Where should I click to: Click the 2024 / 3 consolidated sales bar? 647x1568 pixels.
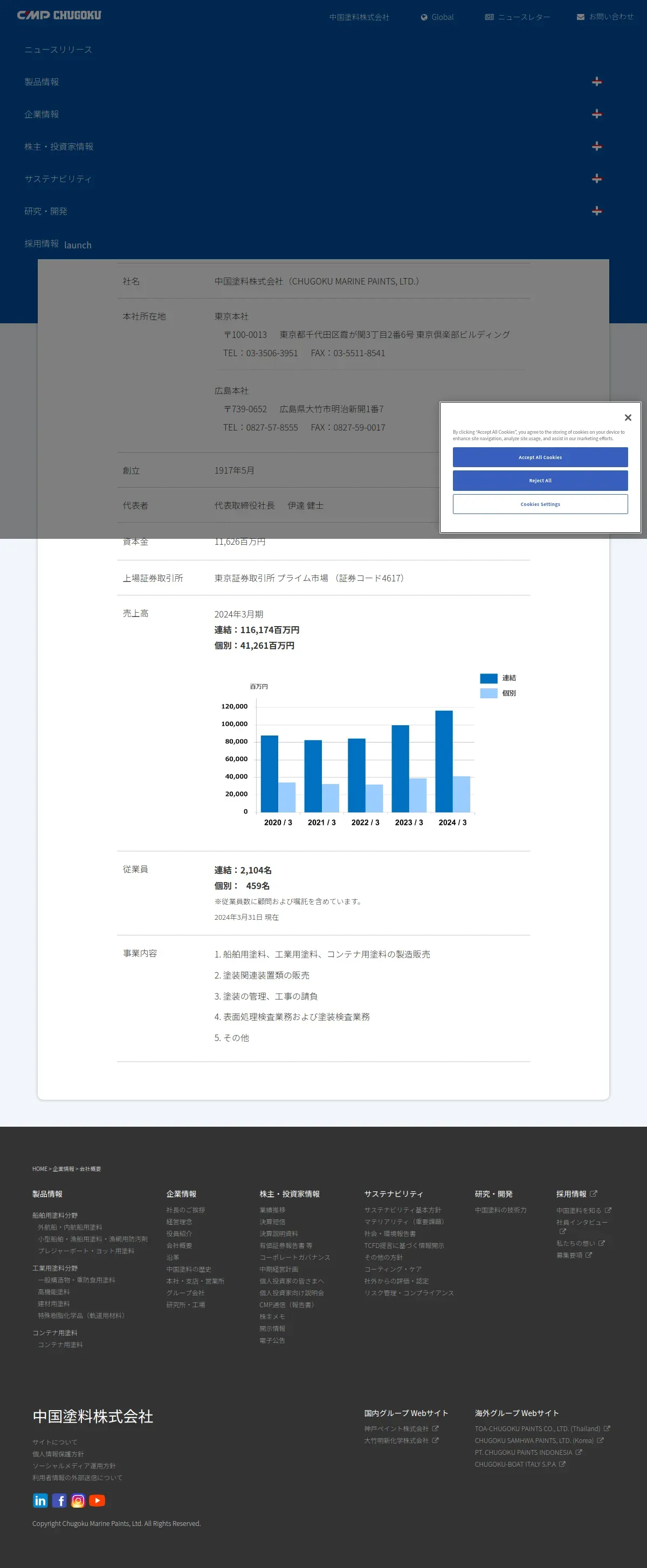(x=444, y=761)
